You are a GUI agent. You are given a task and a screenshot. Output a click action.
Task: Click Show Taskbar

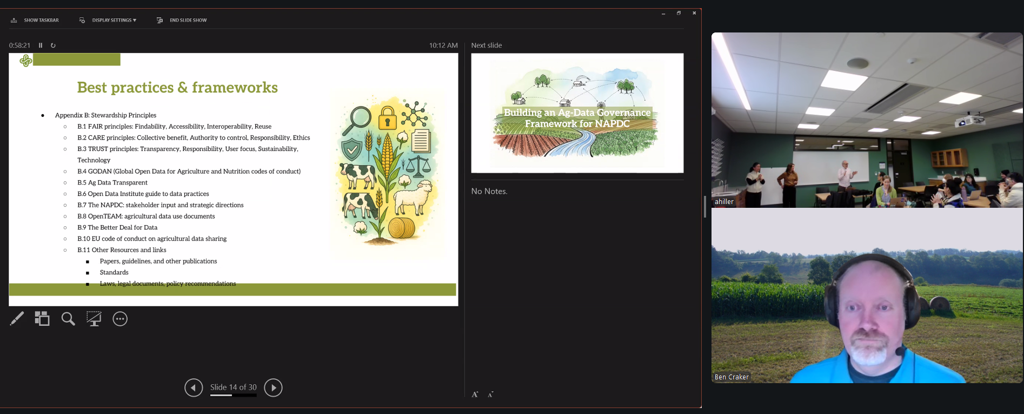click(x=35, y=20)
